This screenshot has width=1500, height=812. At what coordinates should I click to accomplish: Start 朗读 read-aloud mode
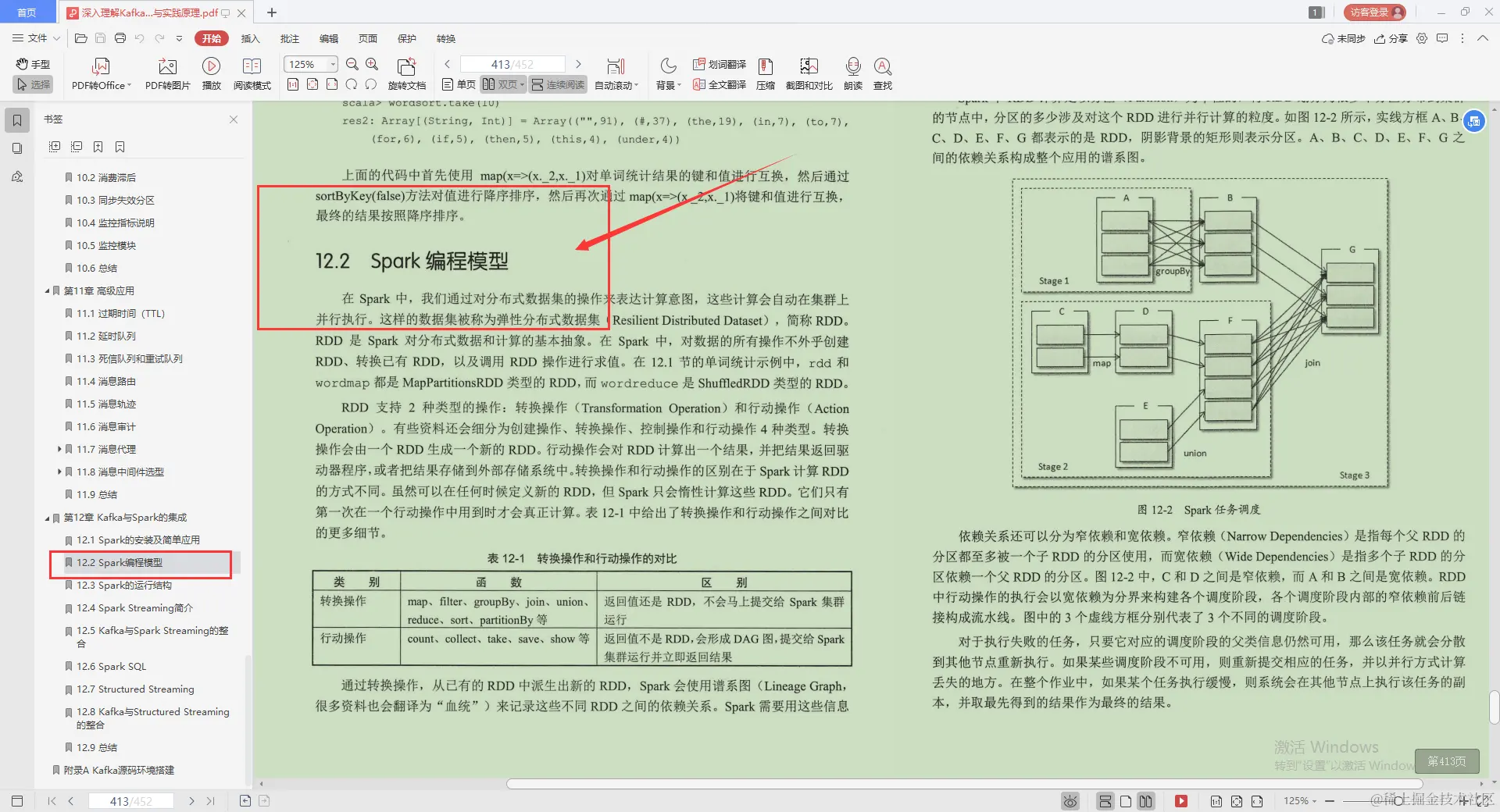point(852,73)
